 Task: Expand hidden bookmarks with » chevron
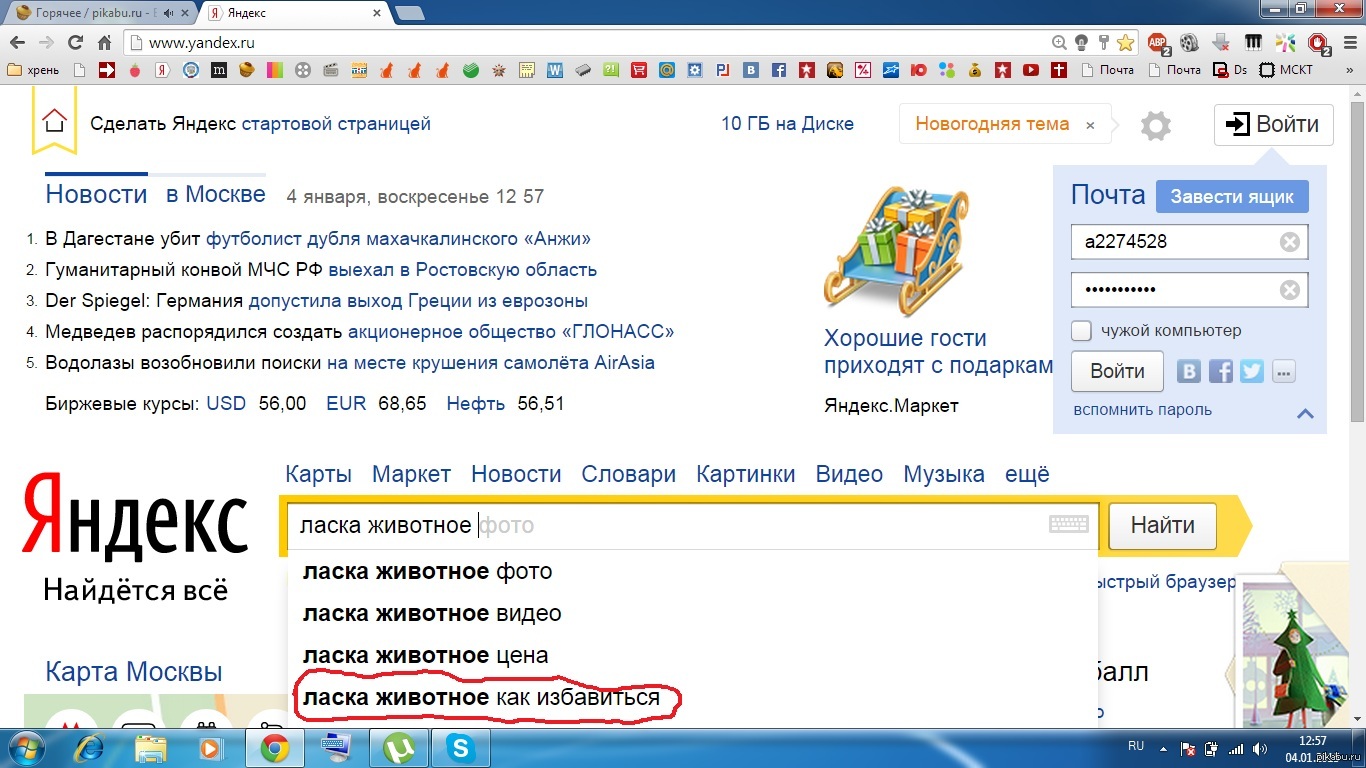1349,70
